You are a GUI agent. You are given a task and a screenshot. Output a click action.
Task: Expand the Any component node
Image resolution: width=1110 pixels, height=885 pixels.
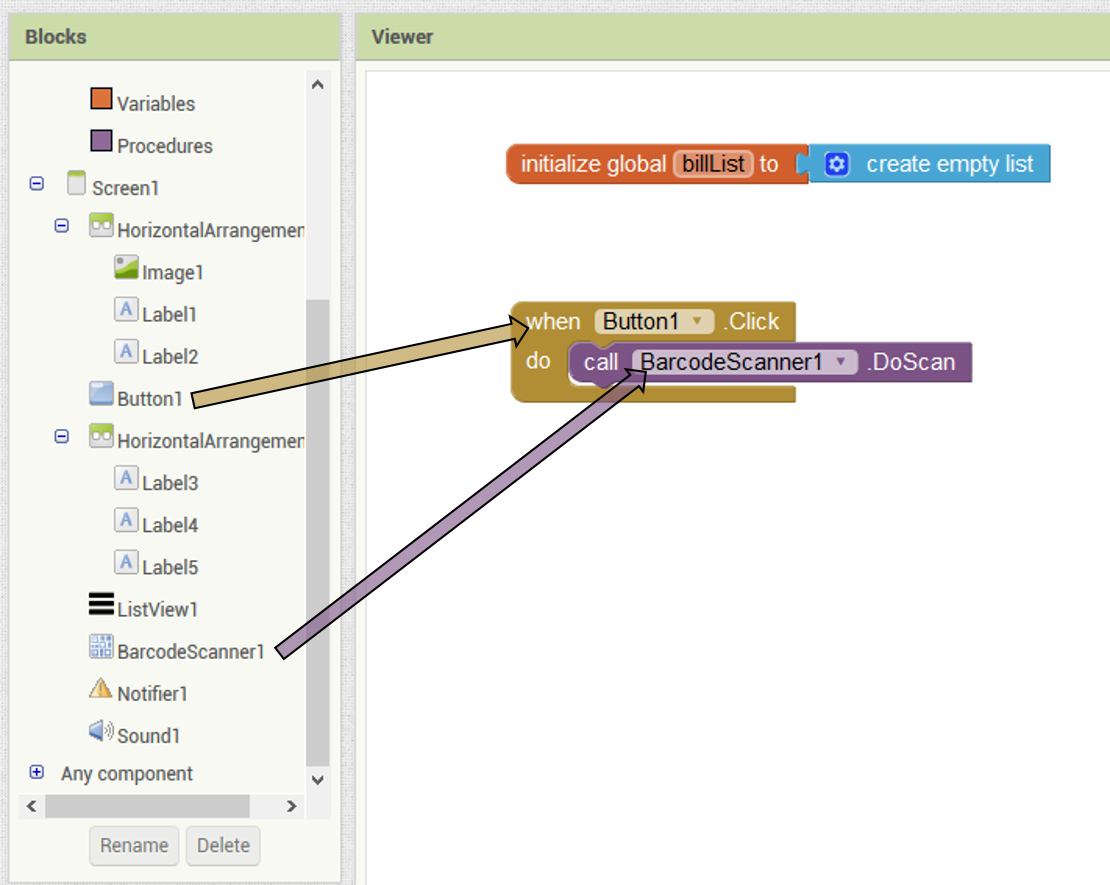click(37, 772)
